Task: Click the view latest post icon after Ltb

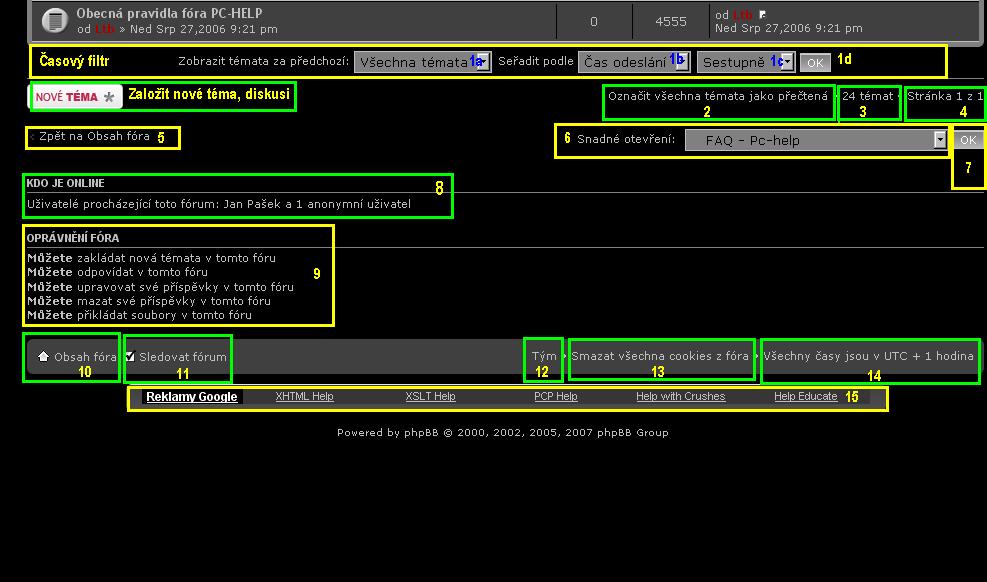Action: 761,14
